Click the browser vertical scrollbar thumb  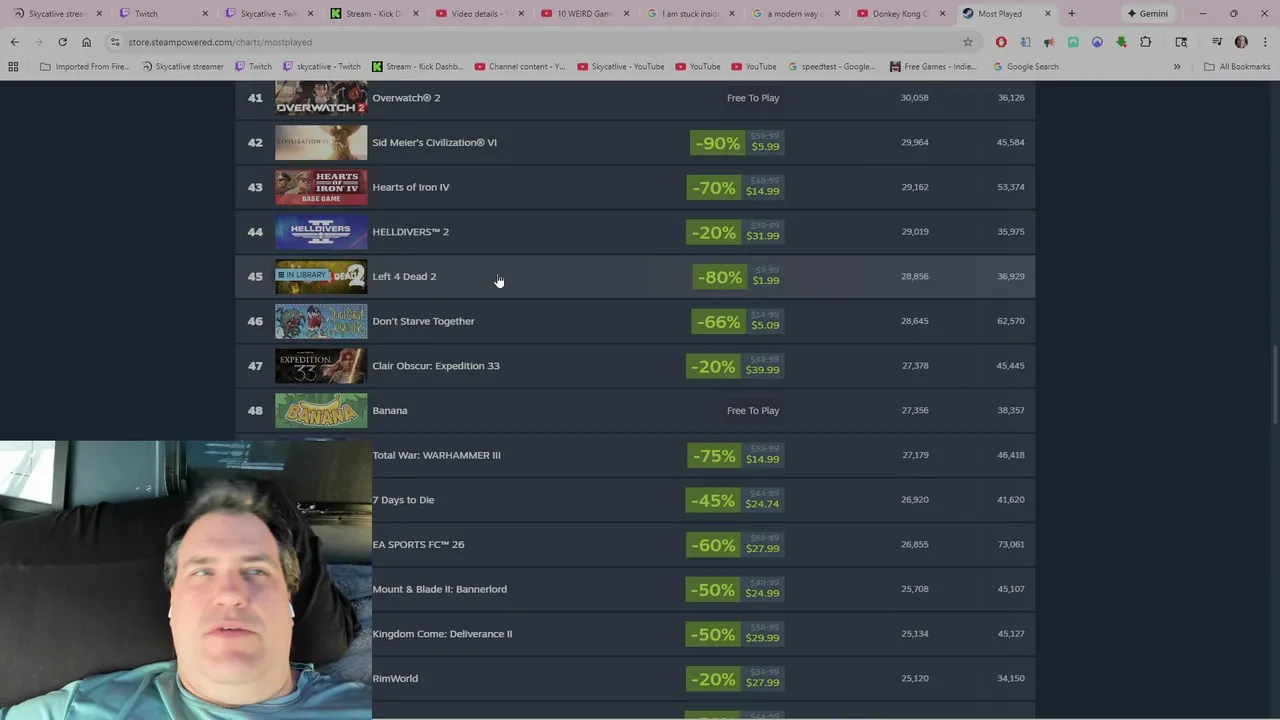click(x=1275, y=385)
